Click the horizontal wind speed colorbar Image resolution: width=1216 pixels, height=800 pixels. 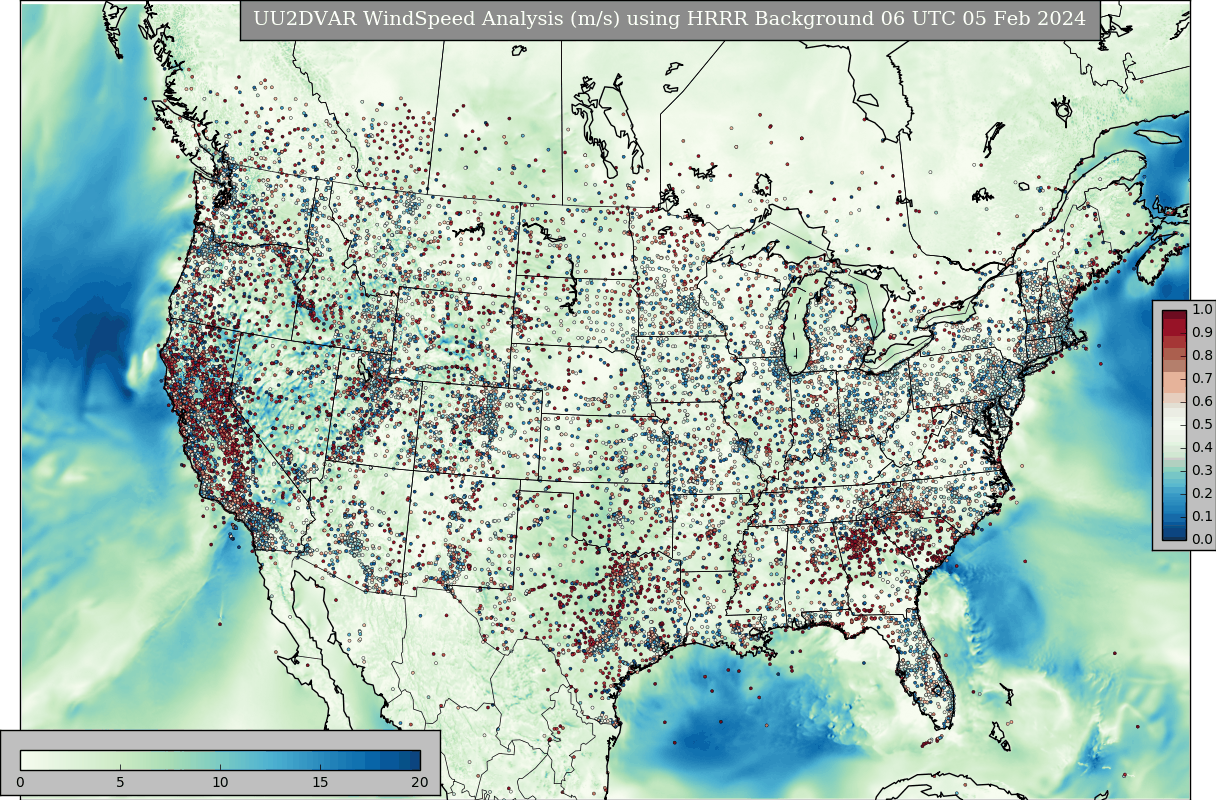(x=220, y=760)
